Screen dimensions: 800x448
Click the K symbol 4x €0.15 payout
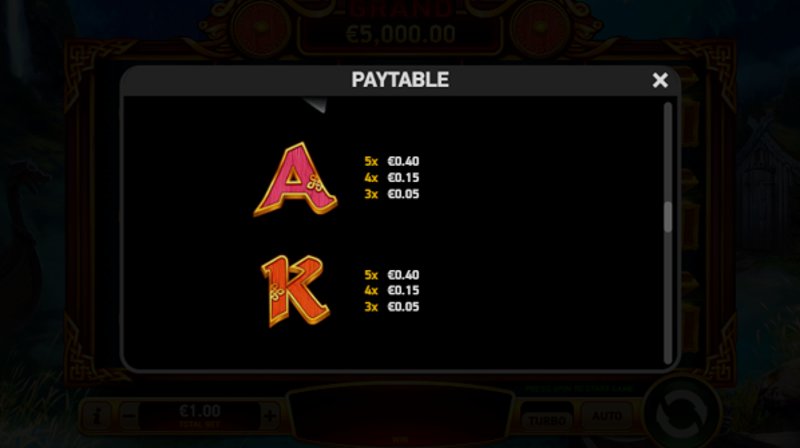click(392, 290)
